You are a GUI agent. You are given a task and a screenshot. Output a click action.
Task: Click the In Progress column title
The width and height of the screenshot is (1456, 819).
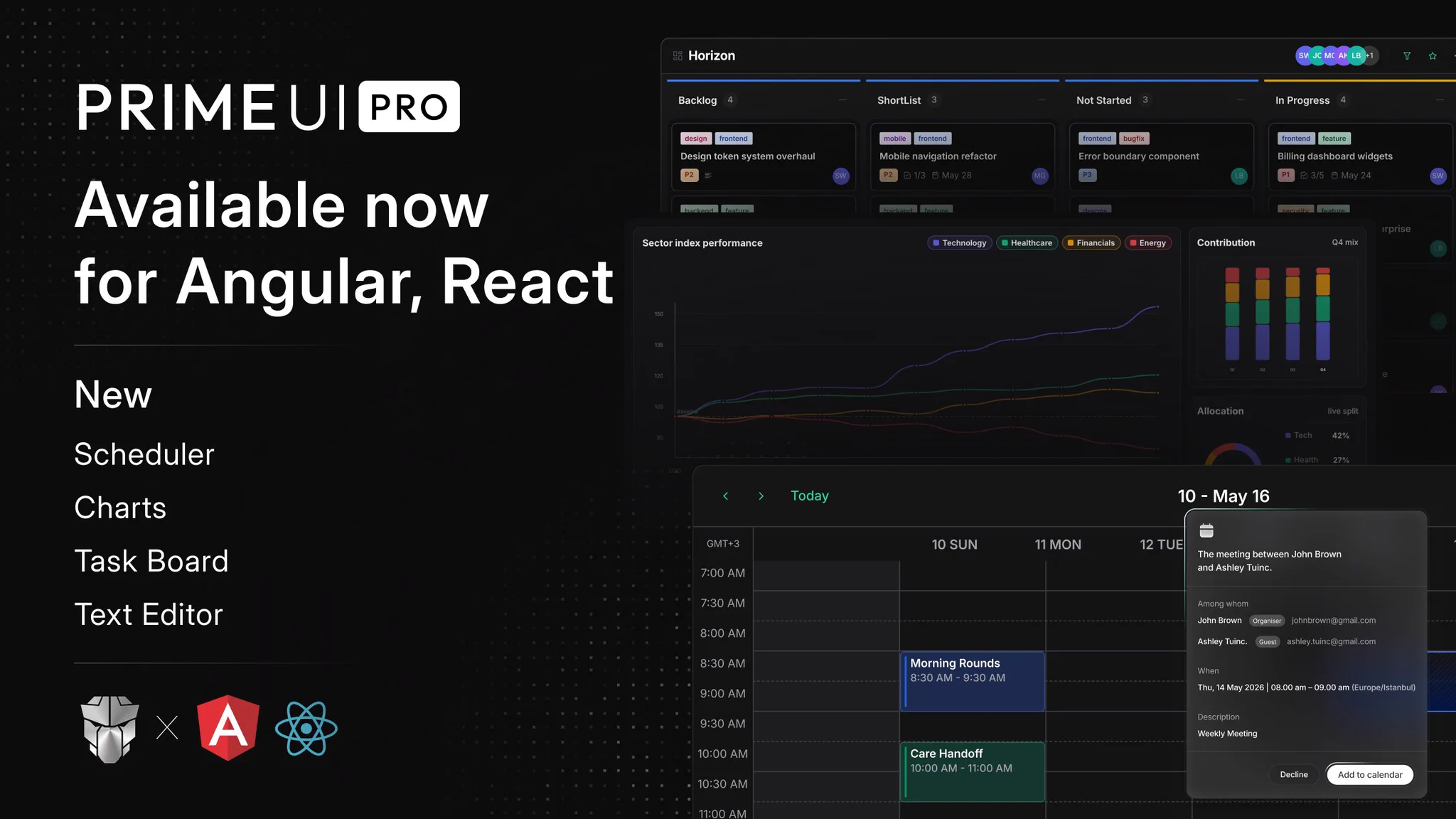click(1302, 100)
